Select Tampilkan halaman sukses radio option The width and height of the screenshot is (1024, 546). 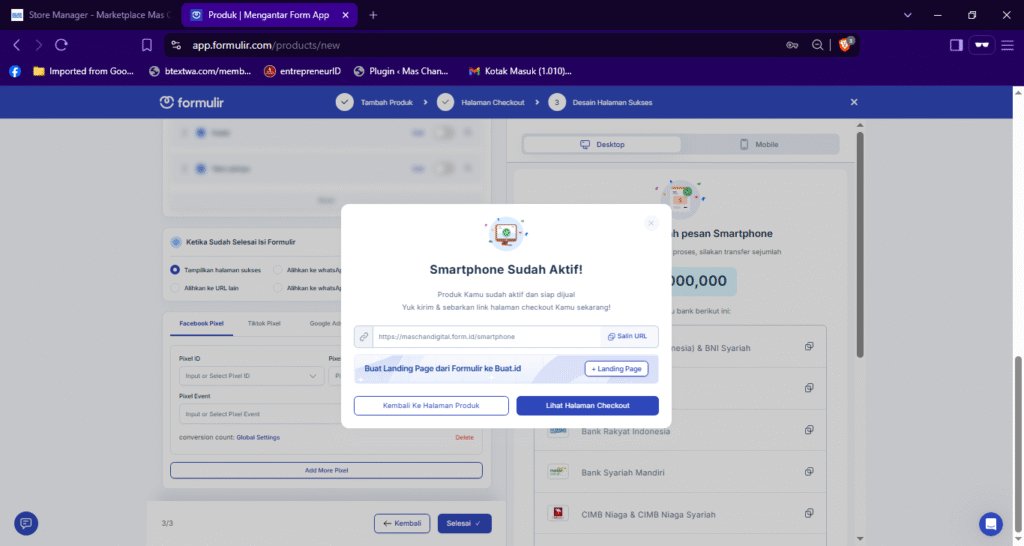coord(175,270)
